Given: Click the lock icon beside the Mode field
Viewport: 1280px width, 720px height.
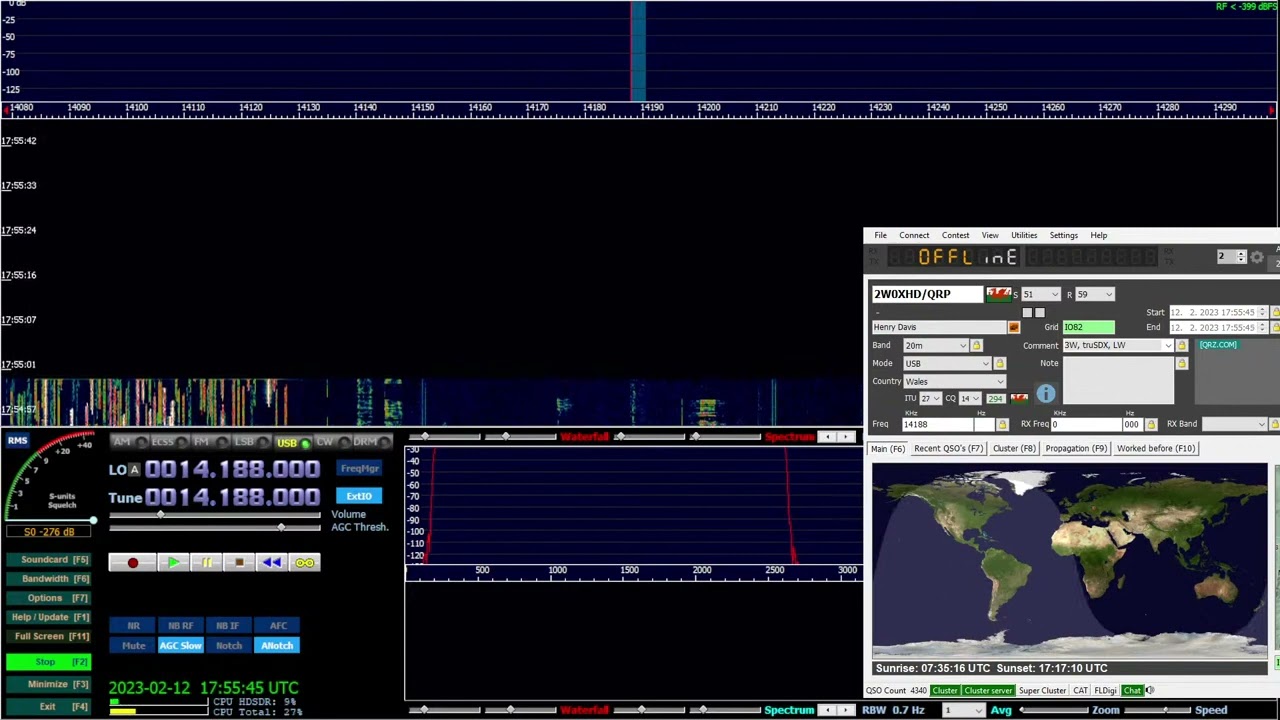Looking at the screenshot, I should pyautogui.click(x=999, y=364).
